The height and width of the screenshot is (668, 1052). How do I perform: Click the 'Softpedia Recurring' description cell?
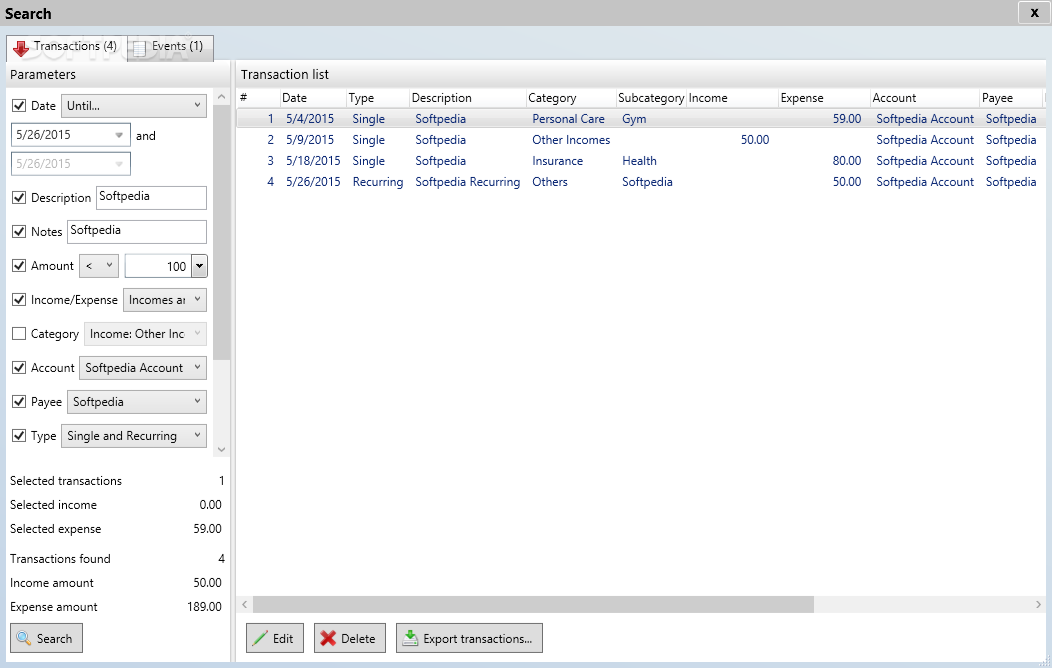(x=468, y=182)
